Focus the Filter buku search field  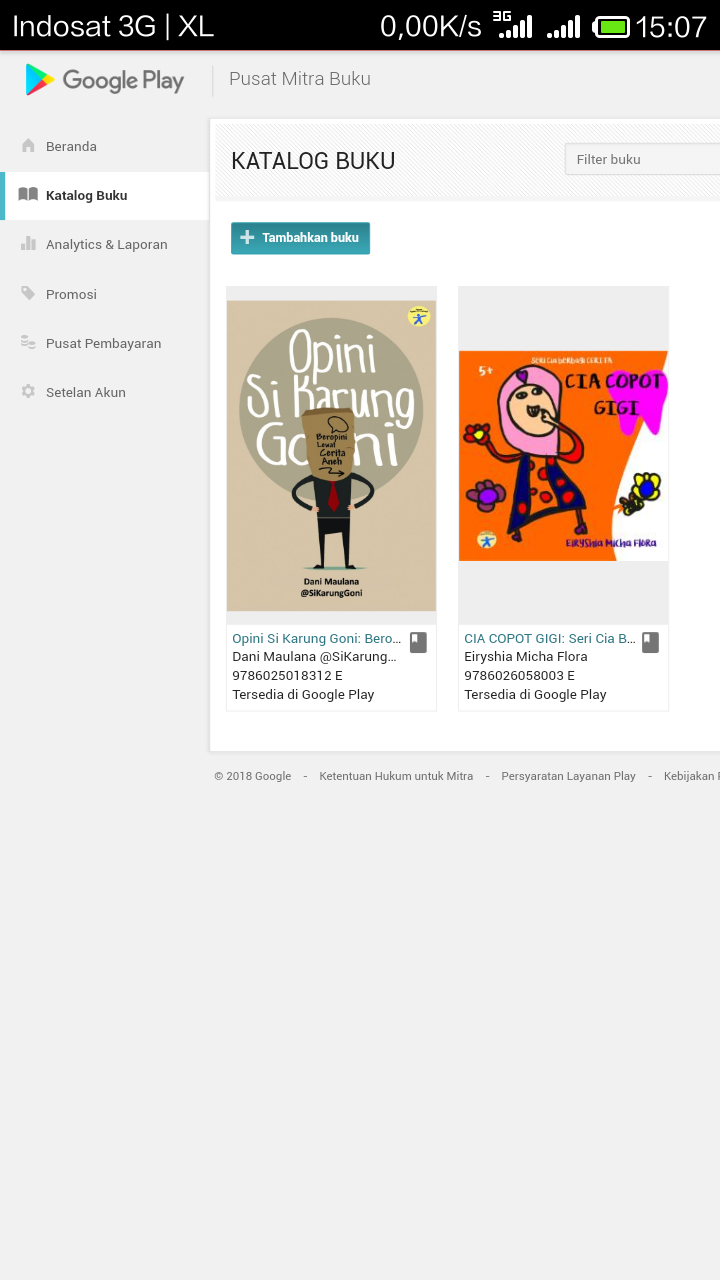click(x=643, y=159)
